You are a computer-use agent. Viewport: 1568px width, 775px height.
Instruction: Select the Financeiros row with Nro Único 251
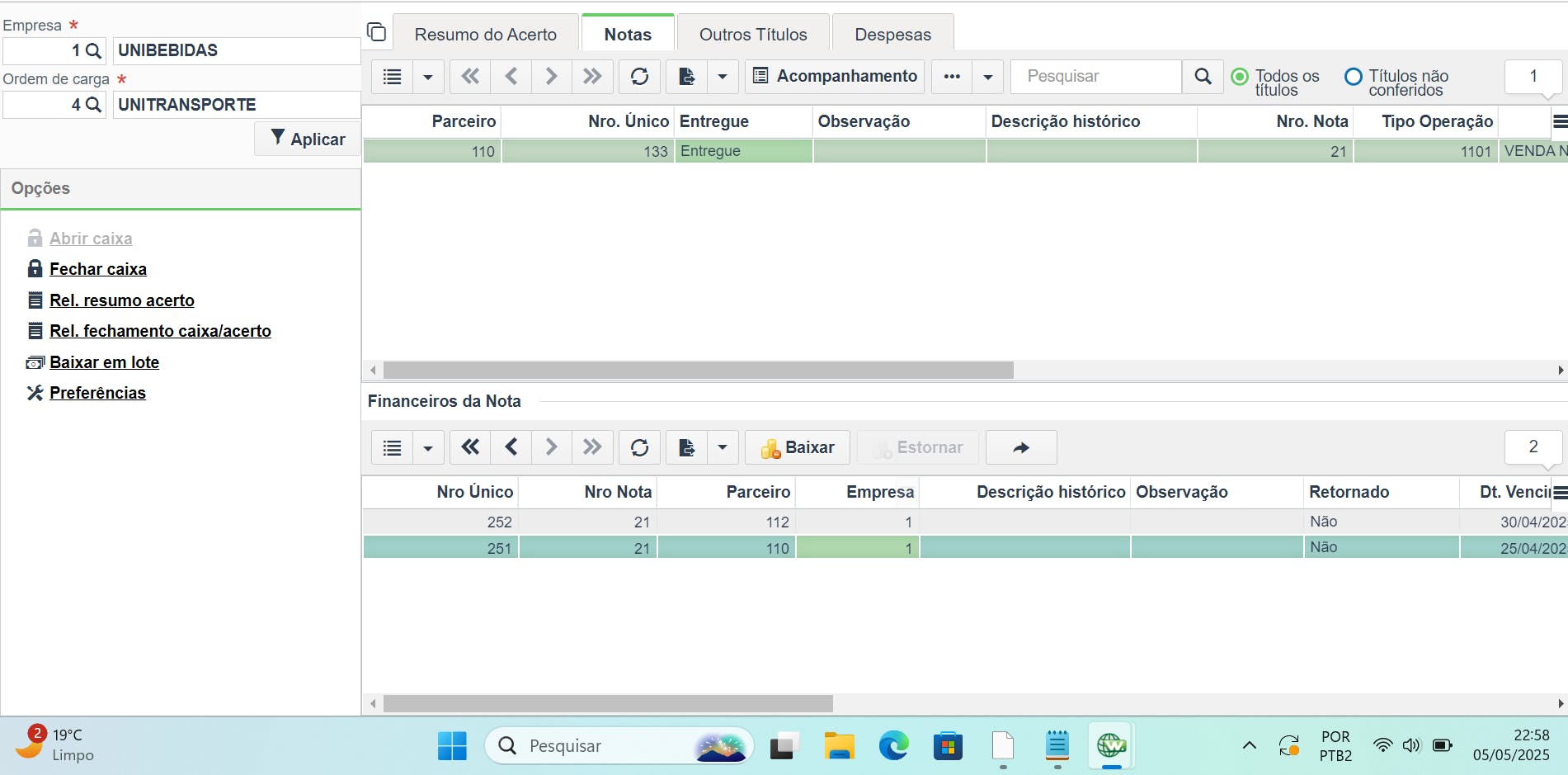point(965,548)
